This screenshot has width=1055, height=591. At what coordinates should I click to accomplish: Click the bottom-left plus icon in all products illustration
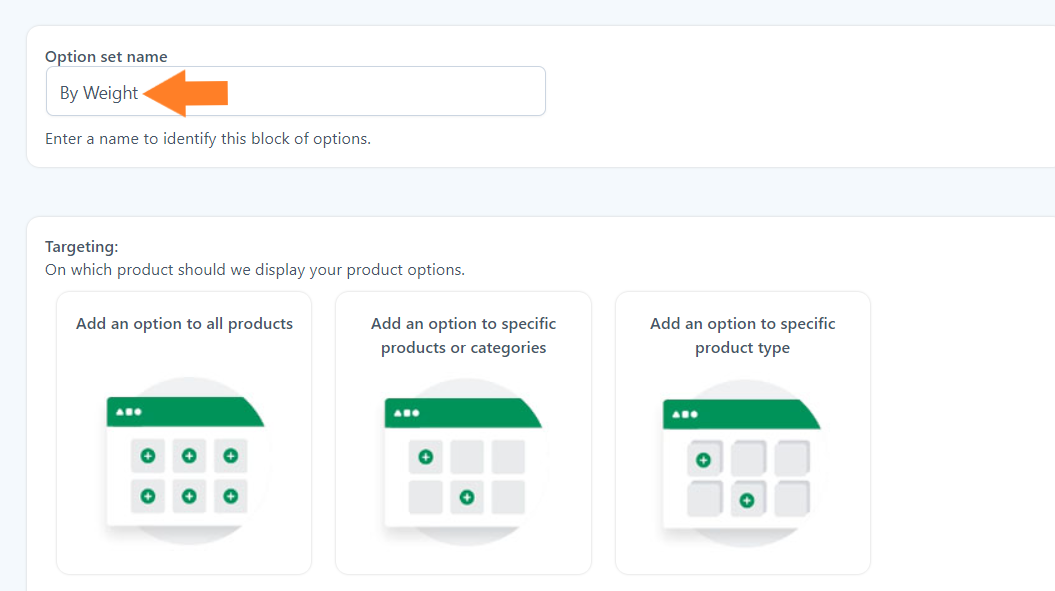148,496
